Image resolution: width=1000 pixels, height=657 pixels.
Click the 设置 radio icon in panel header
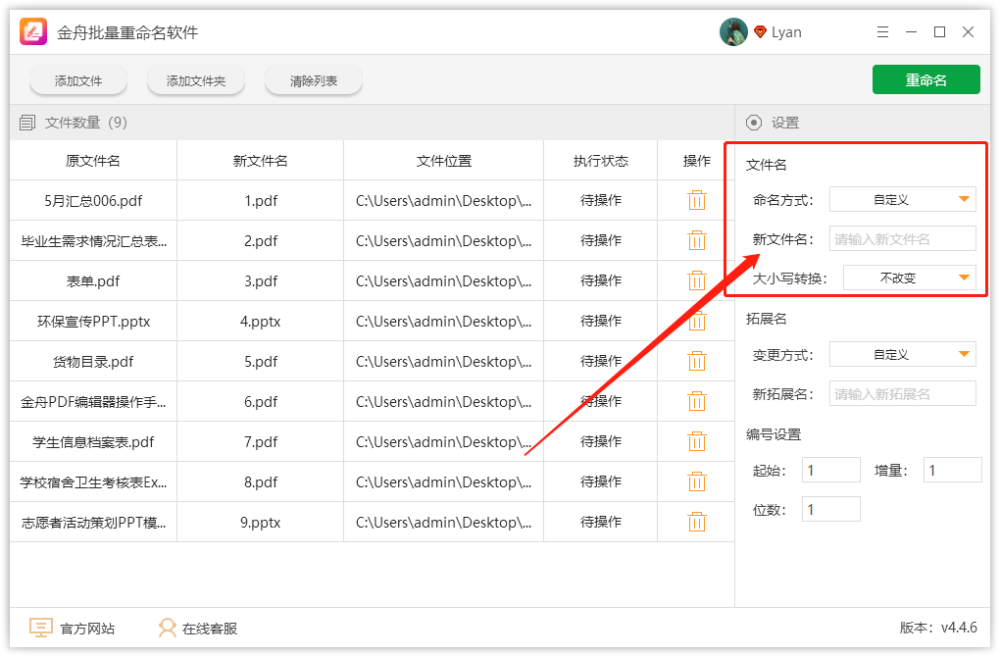click(754, 123)
